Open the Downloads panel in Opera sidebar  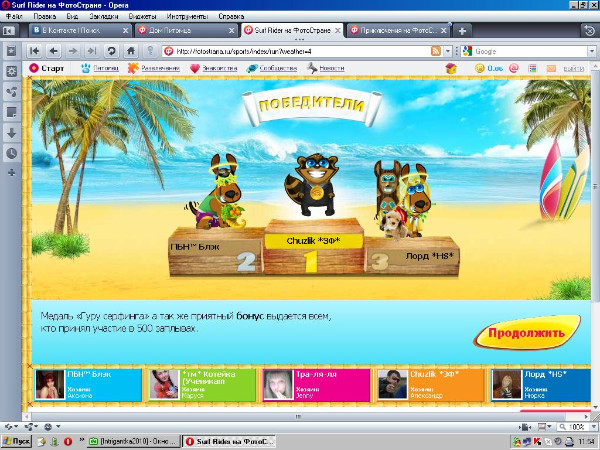coord(11,132)
